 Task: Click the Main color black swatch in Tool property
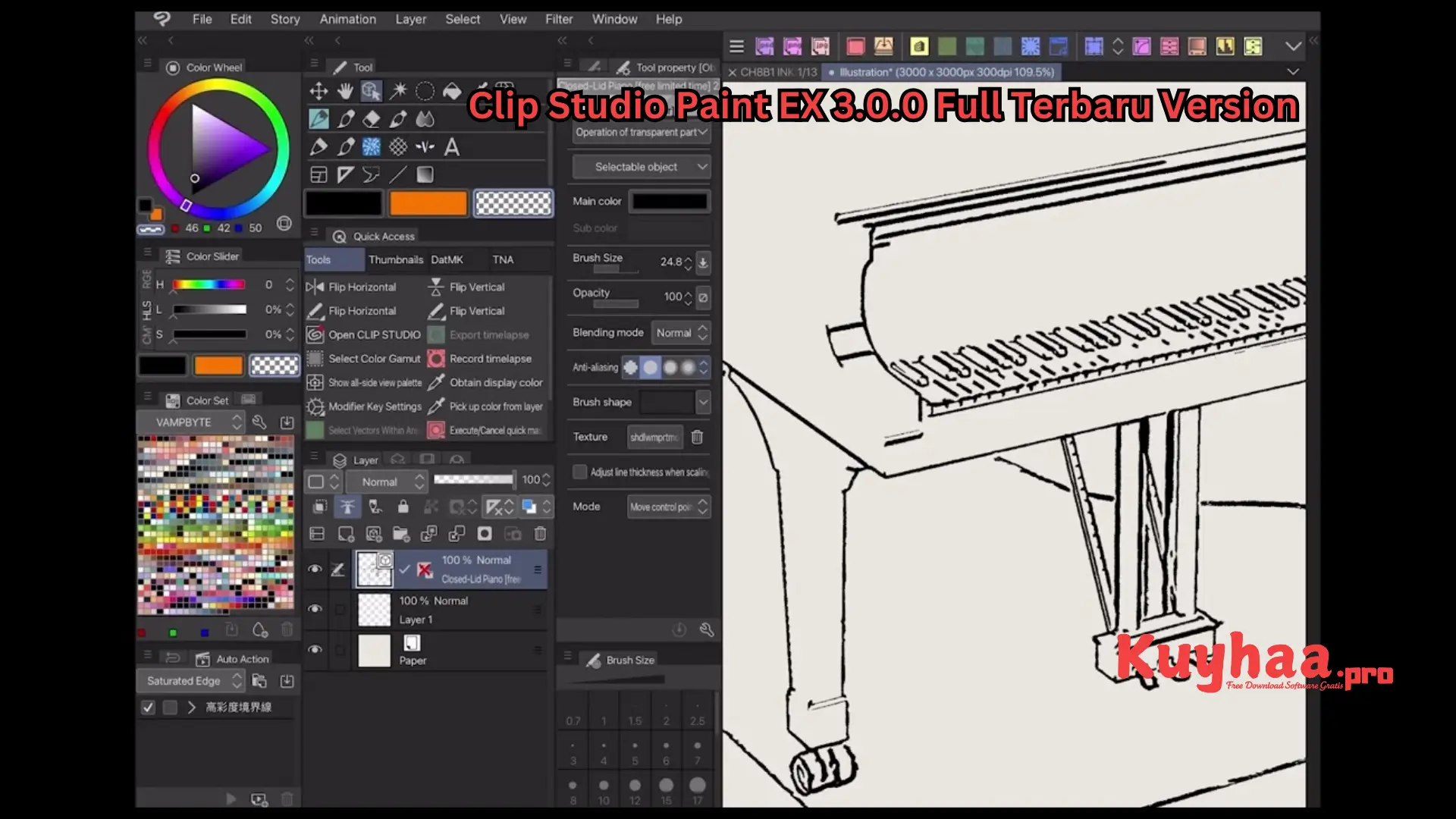click(x=670, y=201)
